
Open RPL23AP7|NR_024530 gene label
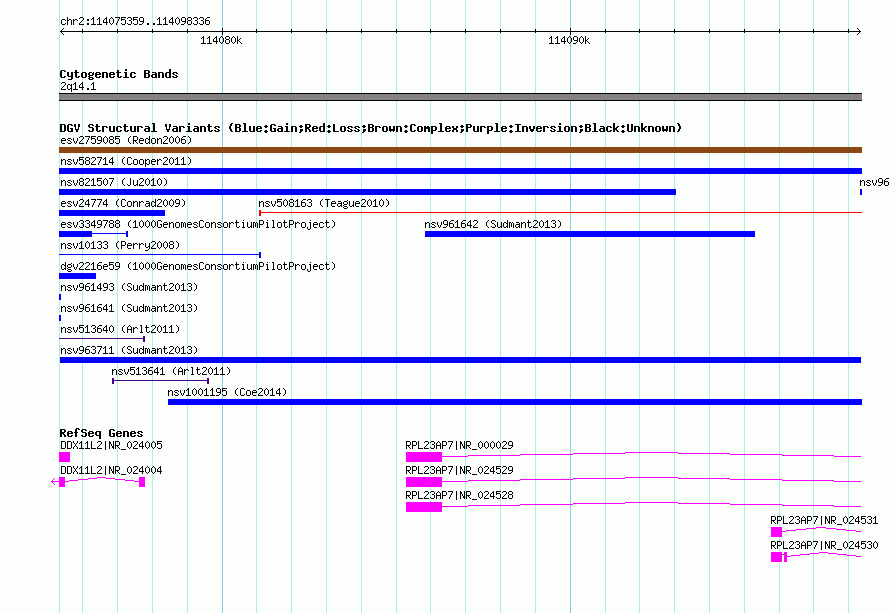click(x=824, y=545)
